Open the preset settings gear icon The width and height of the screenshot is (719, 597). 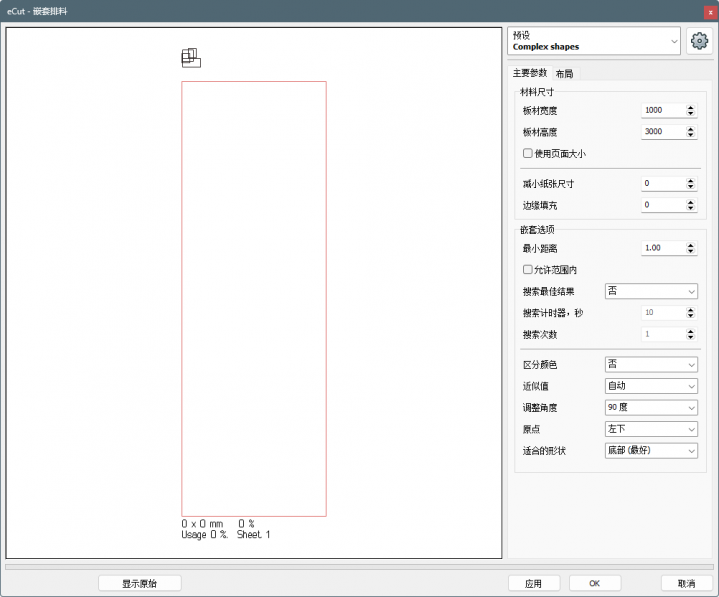(699, 41)
